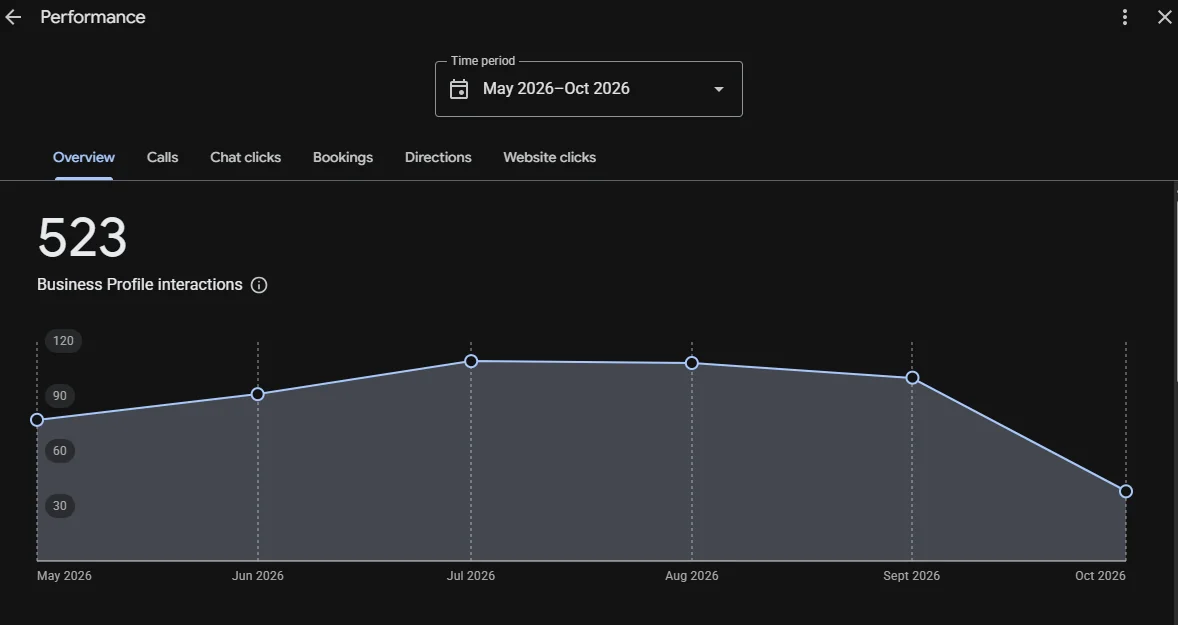Image resolution: width=1178 pixels, height=625 pixels.
Task: Go back using the back arrow
Action: 13,17
